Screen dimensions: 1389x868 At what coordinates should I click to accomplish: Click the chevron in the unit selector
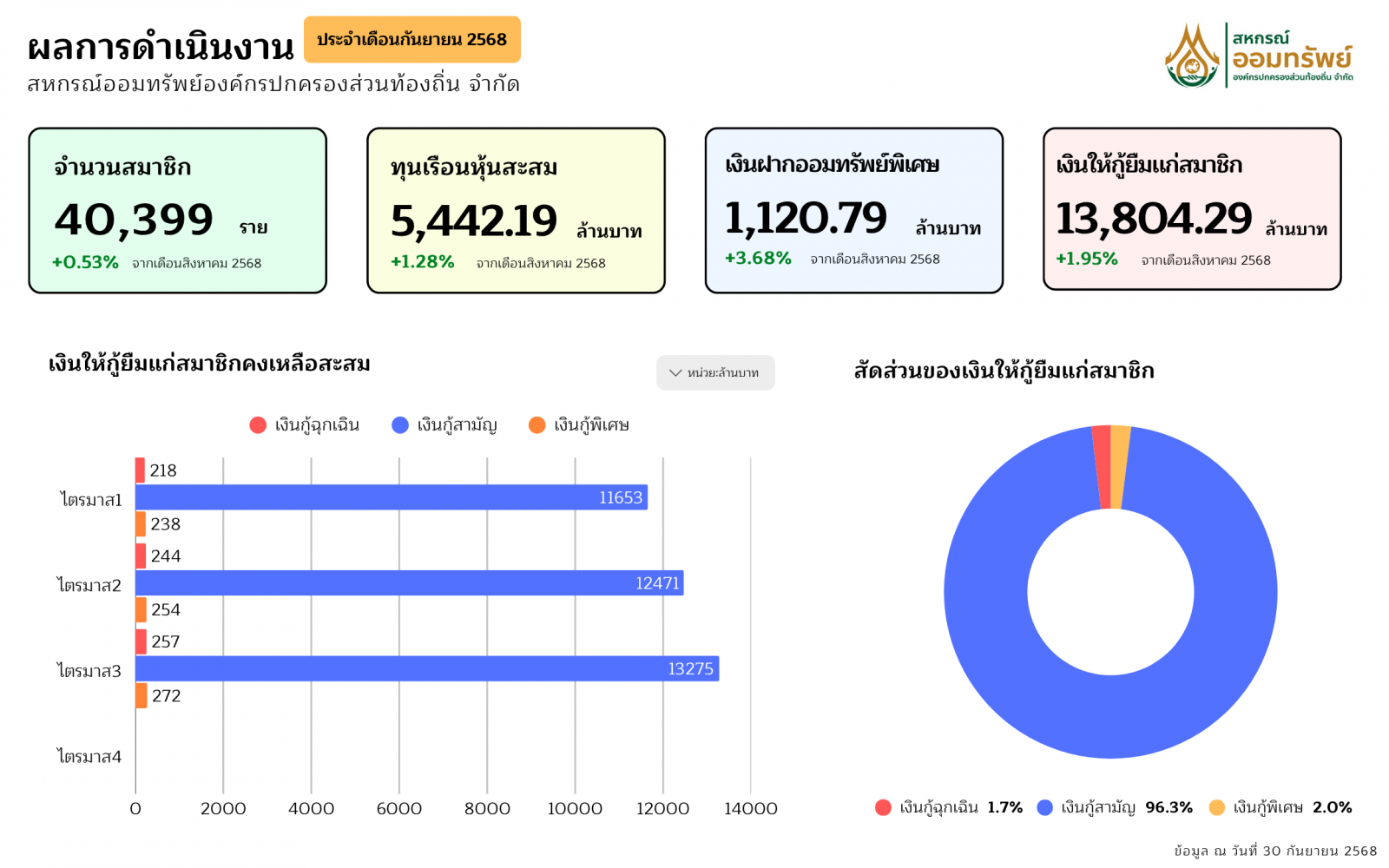[x=675, y=372]
